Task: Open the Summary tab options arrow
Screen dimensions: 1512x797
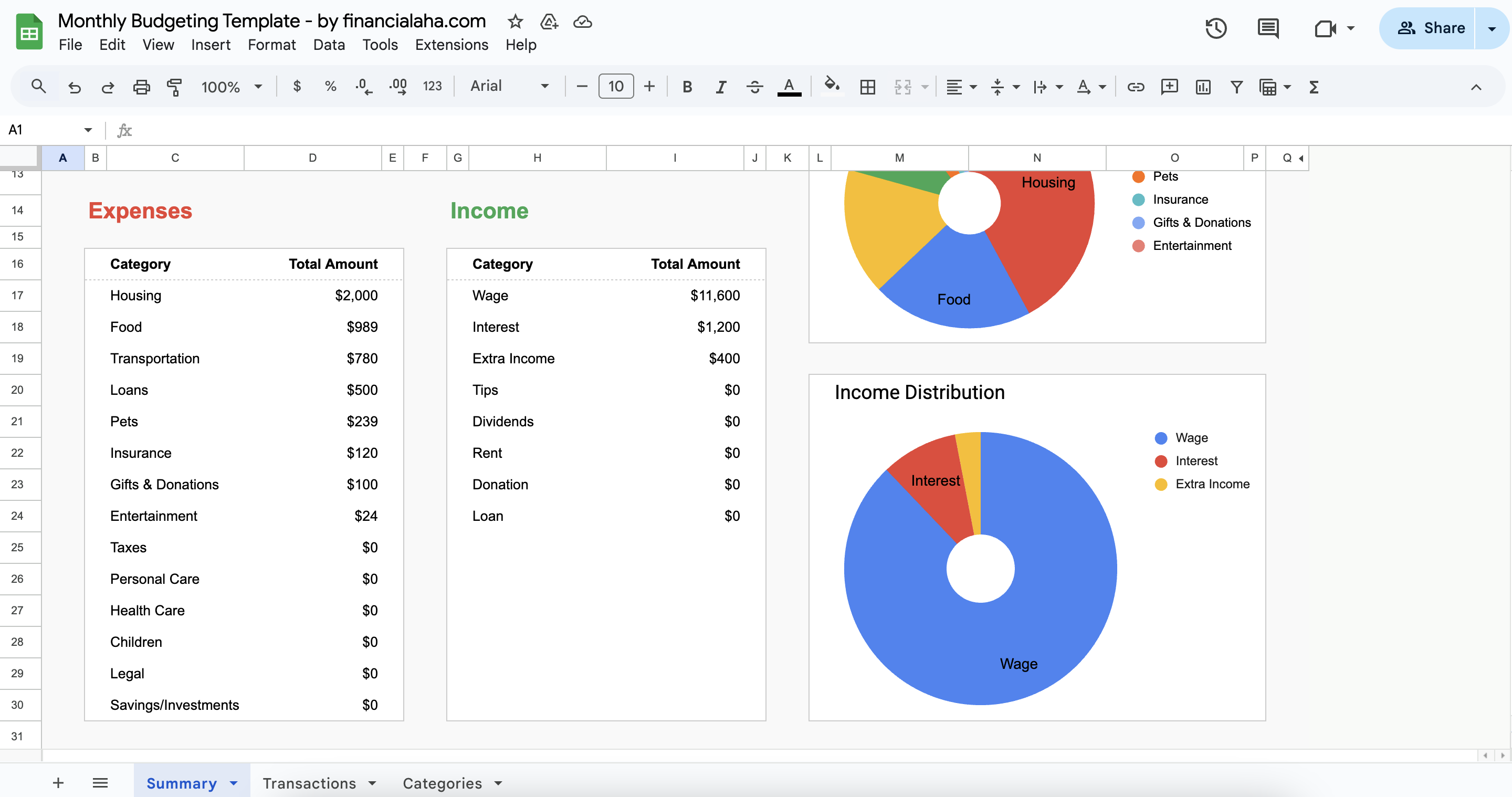Action: 234,783
